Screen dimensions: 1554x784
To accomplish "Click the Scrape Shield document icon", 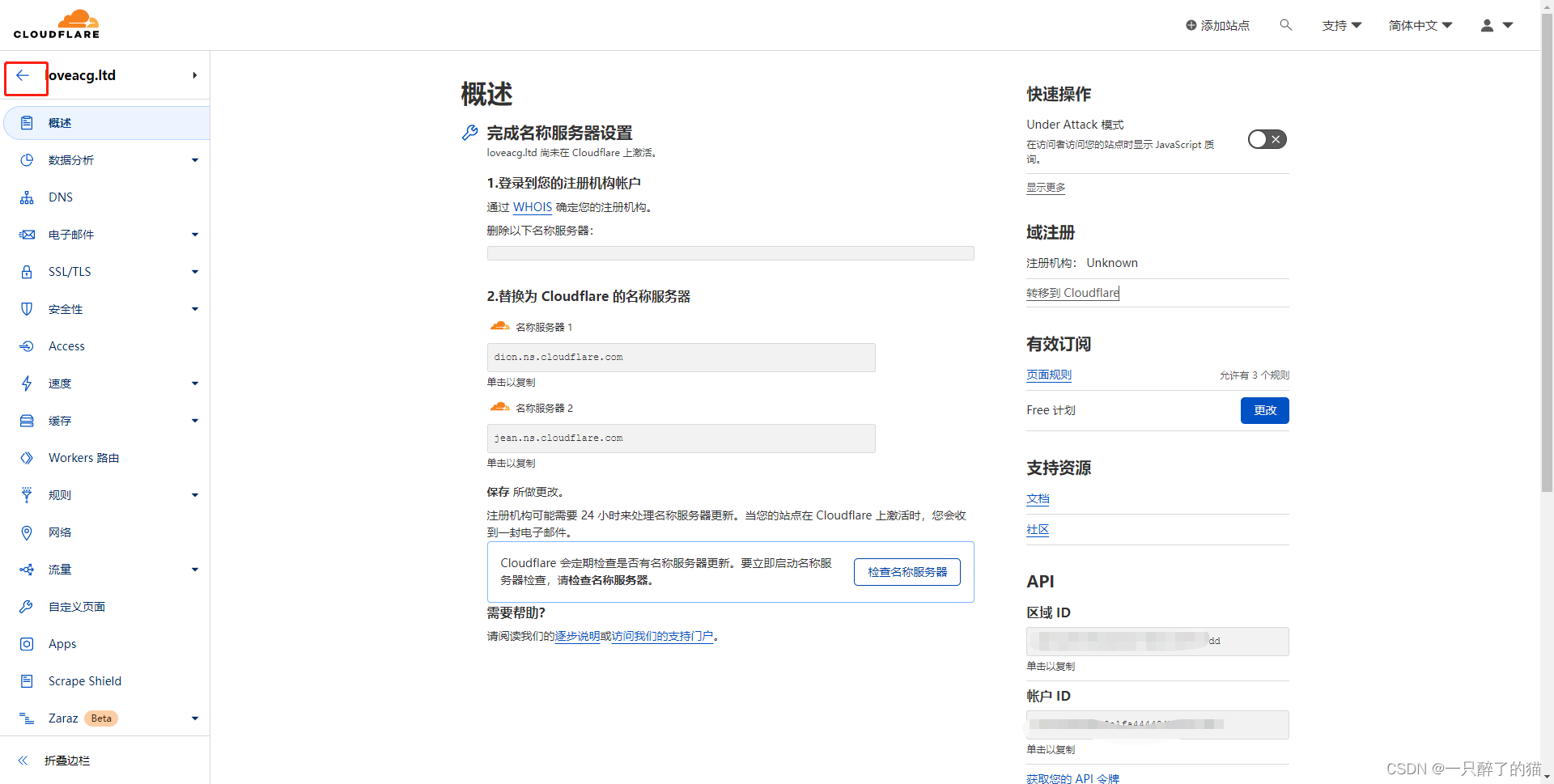I will click(27, 681).
